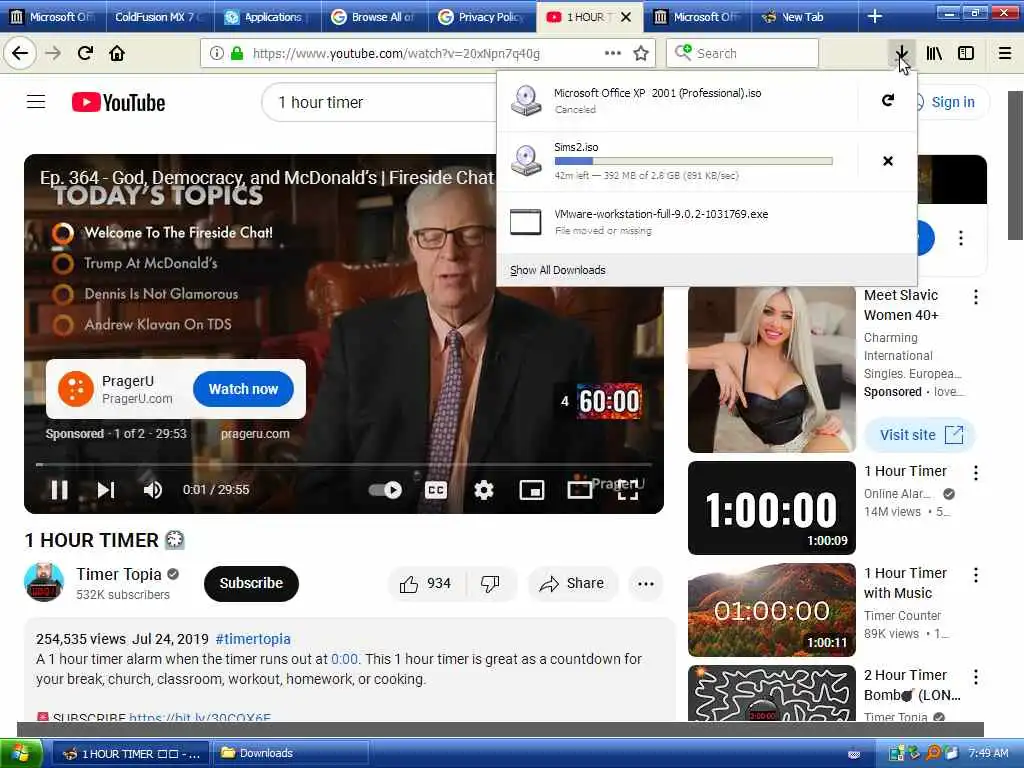Image resolution: width=1024 pixels, height=768 pixels.
Task: Go back with the browser back arrow
Action: pos(20,53)
